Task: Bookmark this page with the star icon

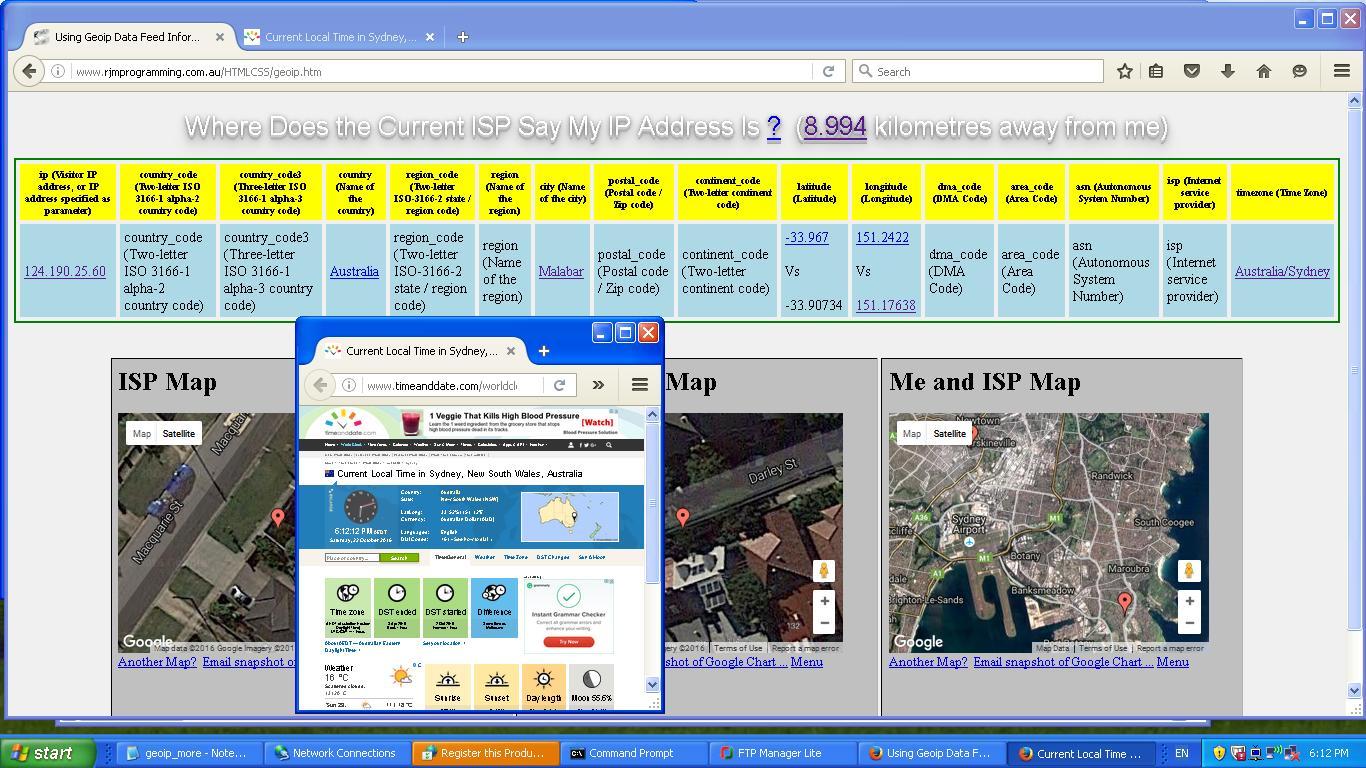Action: tap(1125, 71)
